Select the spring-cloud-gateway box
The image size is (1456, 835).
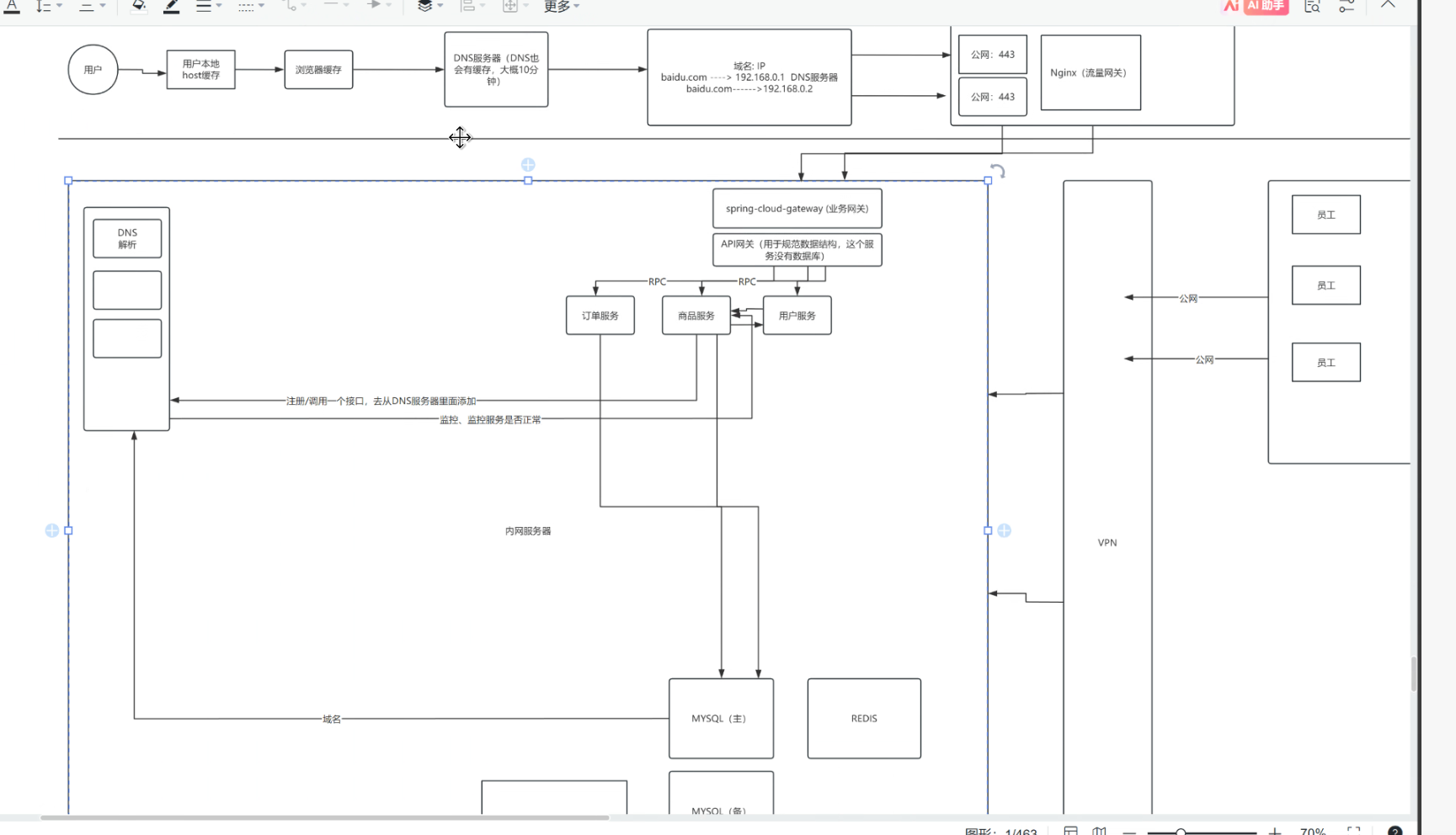(797, 208)
